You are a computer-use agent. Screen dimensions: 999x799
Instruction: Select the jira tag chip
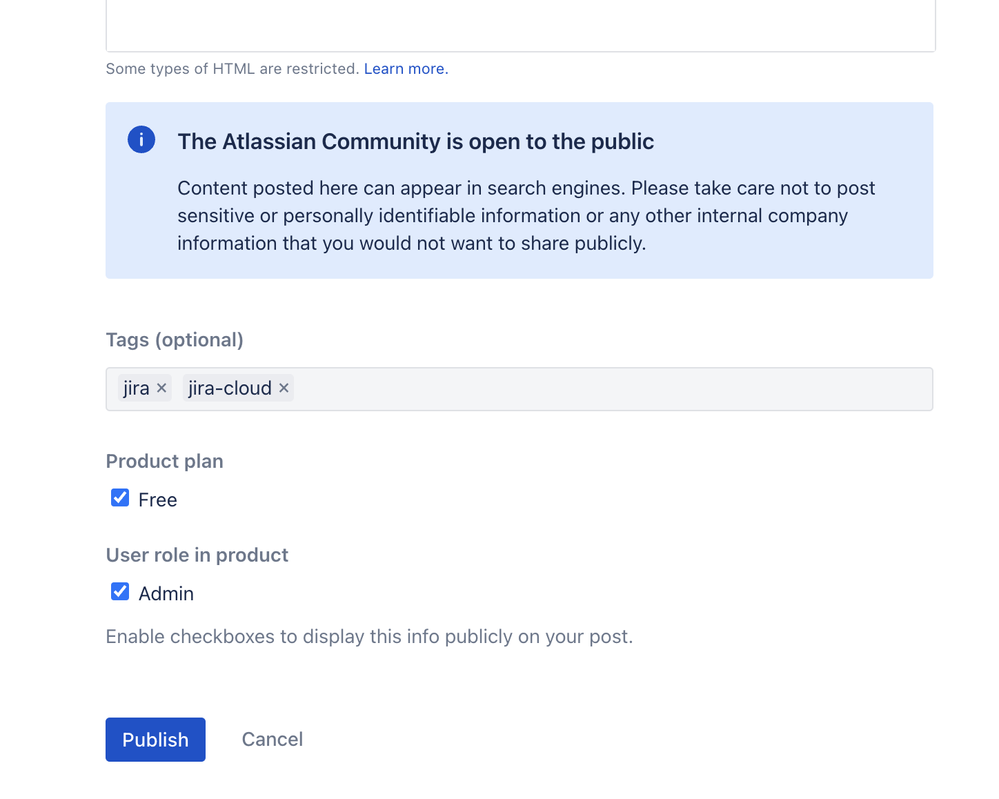[x=135, y=388]
